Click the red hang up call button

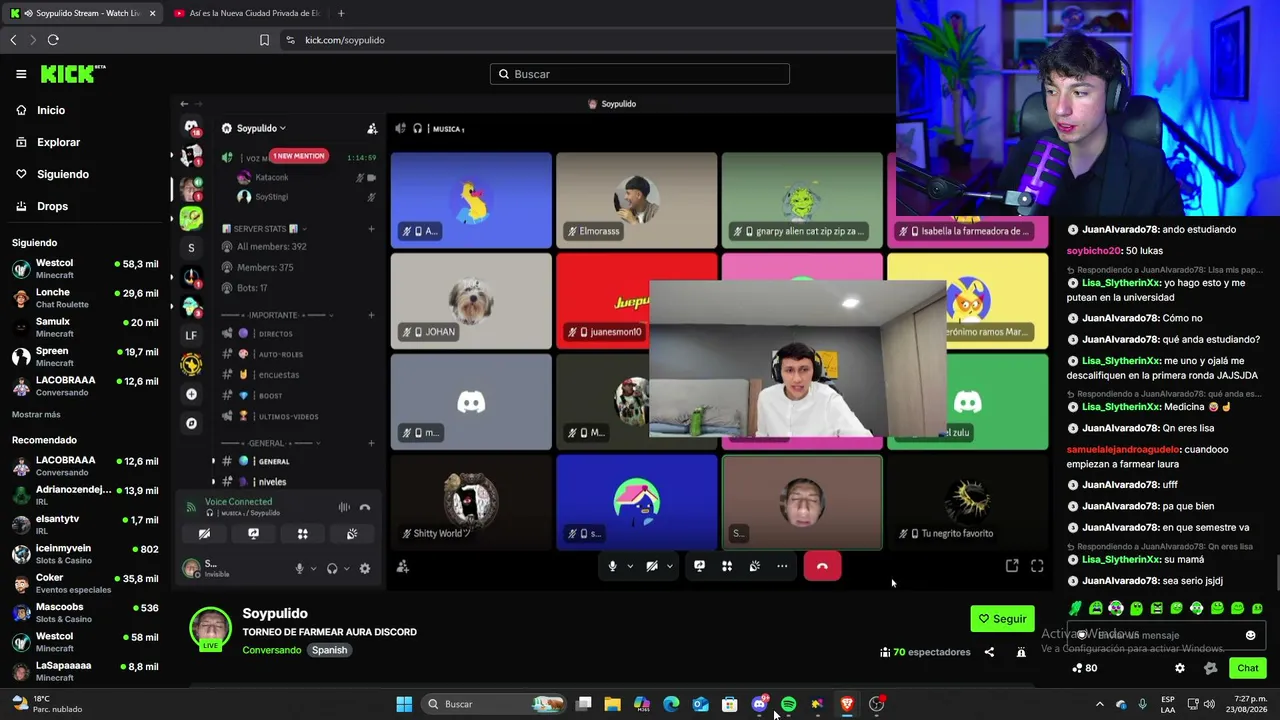coord(822,566)
